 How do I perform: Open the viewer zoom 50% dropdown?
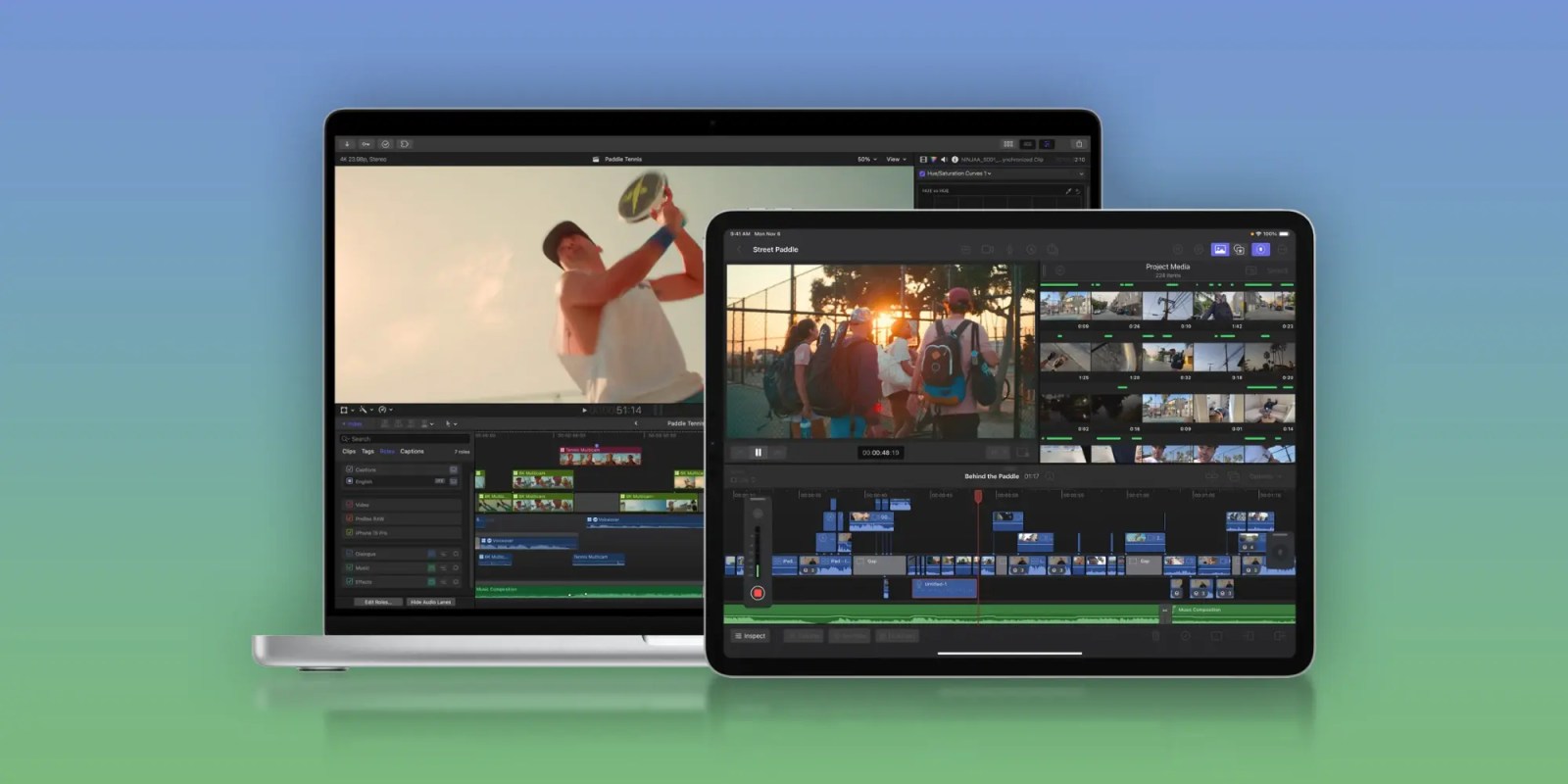(x=866, y=159)
